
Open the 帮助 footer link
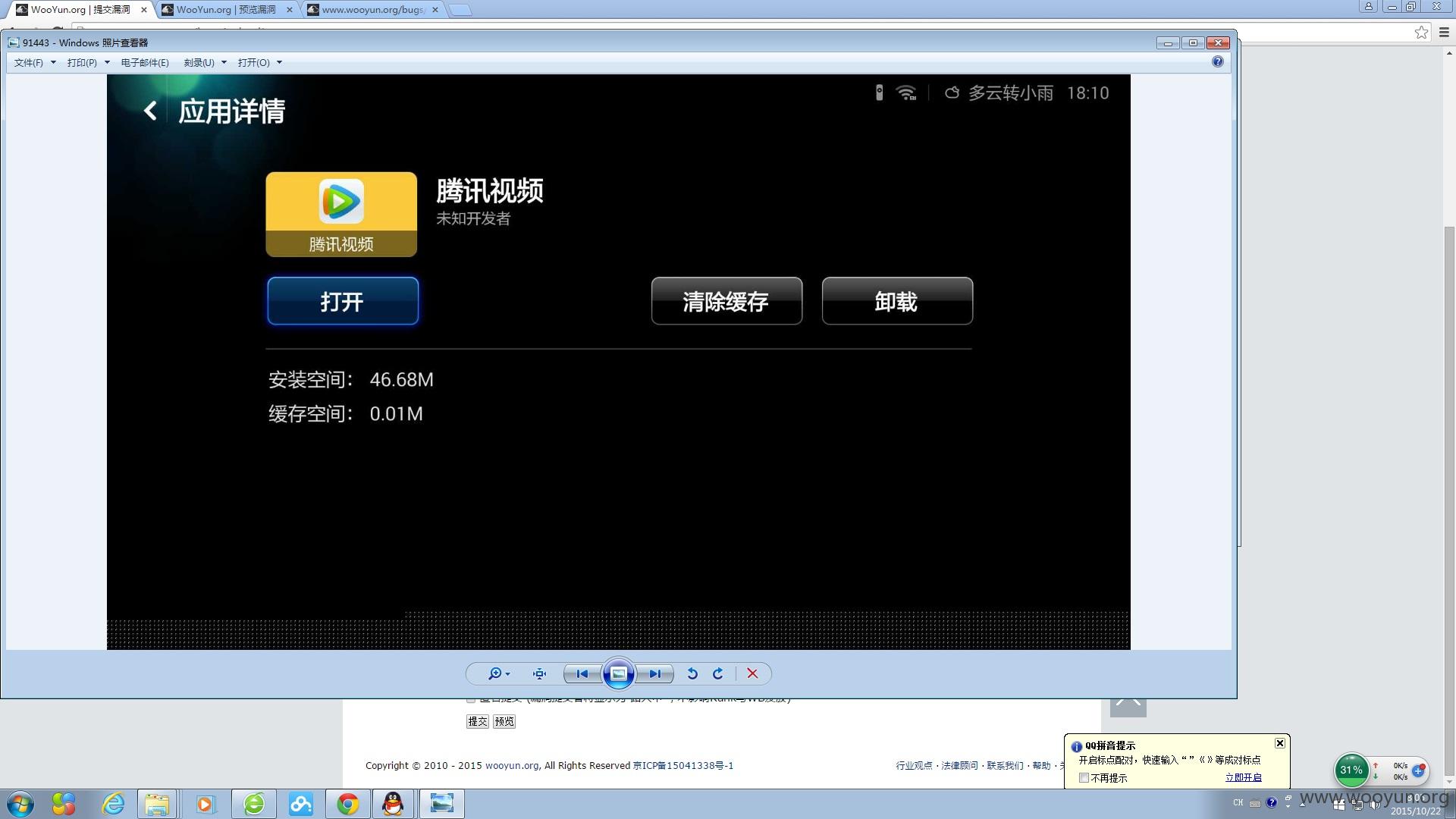pos(1041,766)
